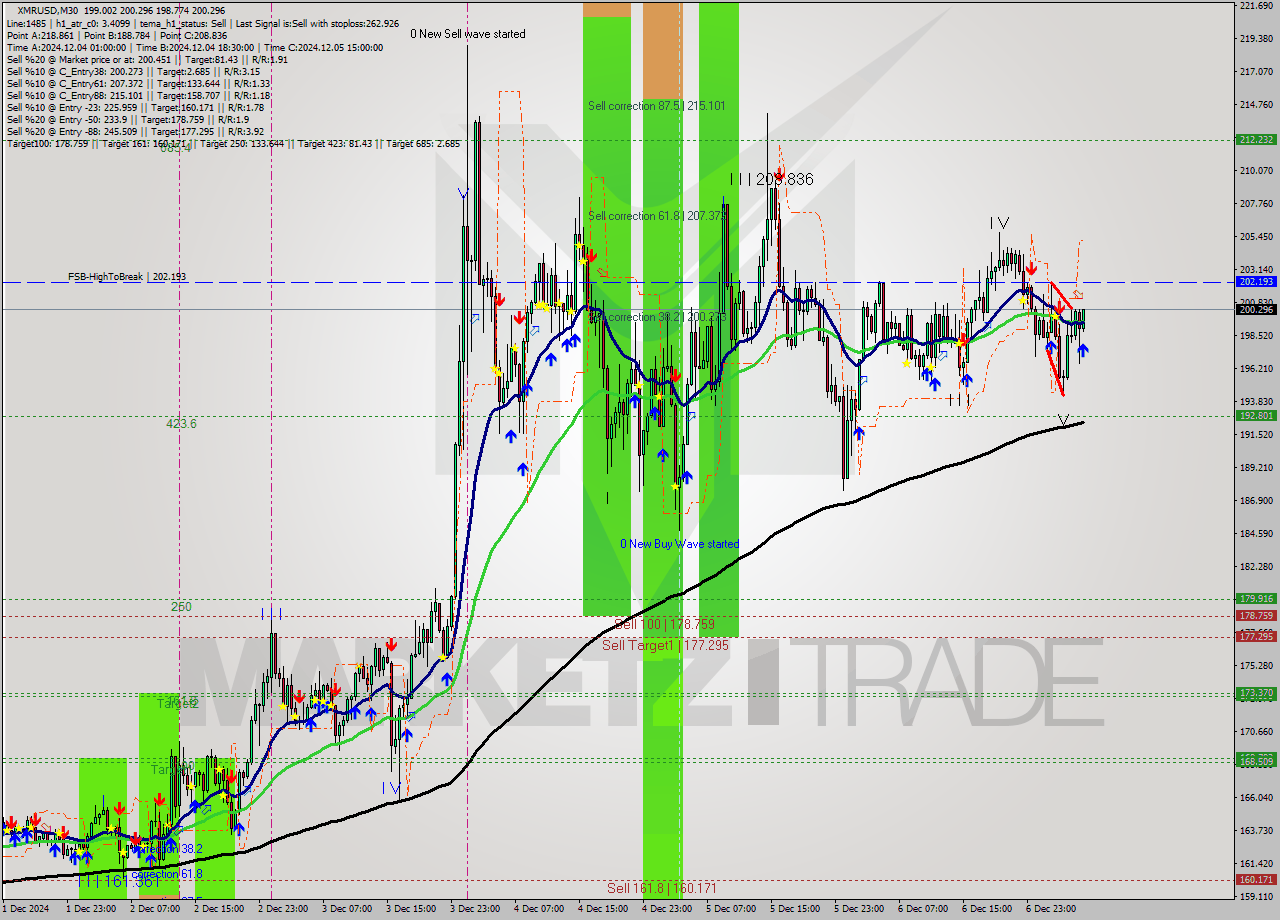Click the '6 Dec 15:00' time axis label
1280x920 pixels.
coord(988,909)
